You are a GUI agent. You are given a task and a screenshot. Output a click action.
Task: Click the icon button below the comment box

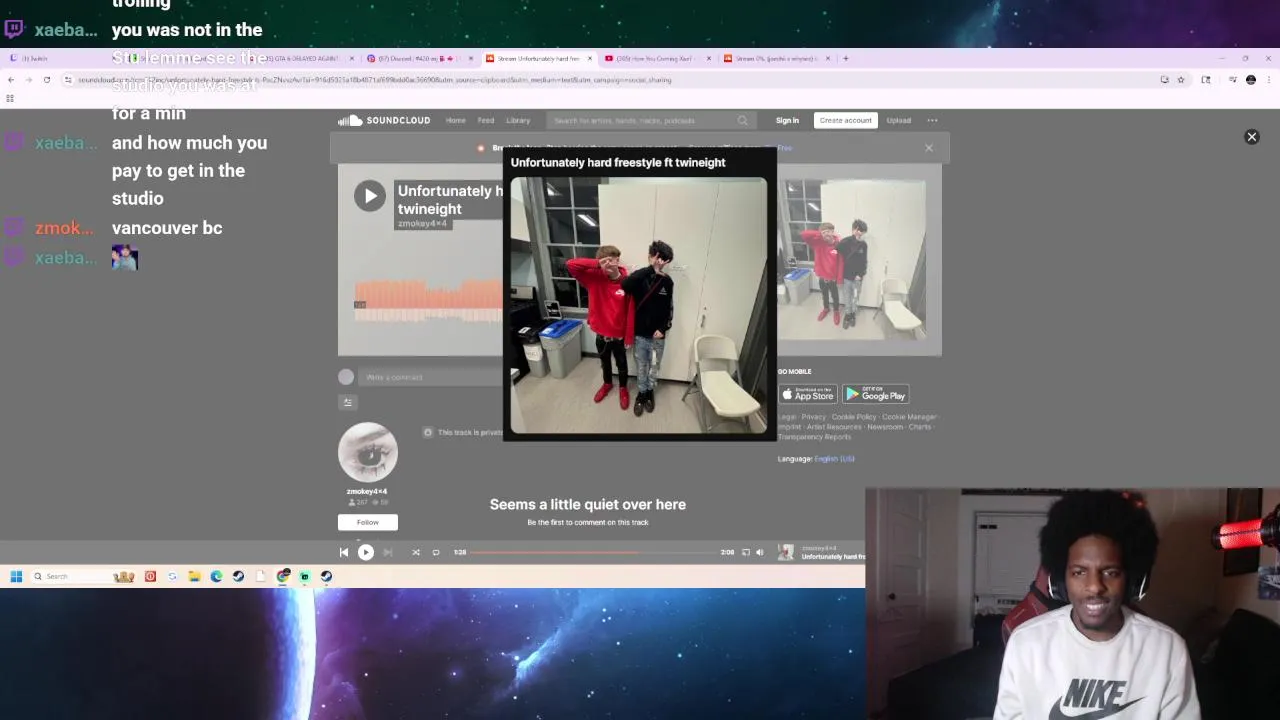[x=347, y=402]
